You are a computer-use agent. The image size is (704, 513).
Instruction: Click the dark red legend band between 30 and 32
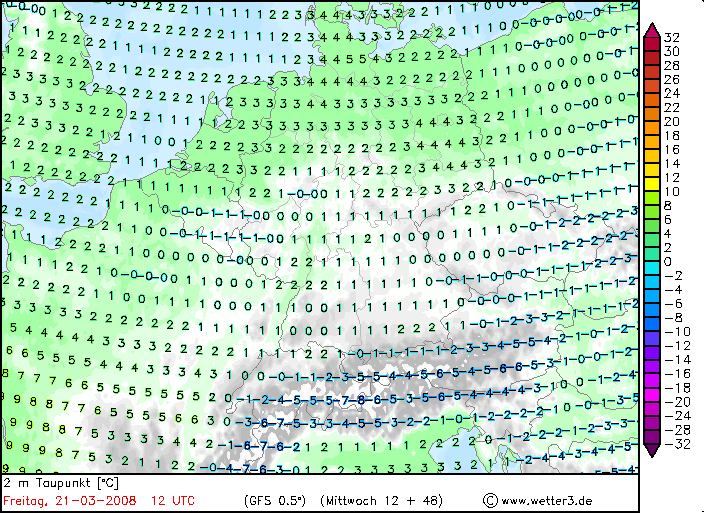tap(652, 44)
